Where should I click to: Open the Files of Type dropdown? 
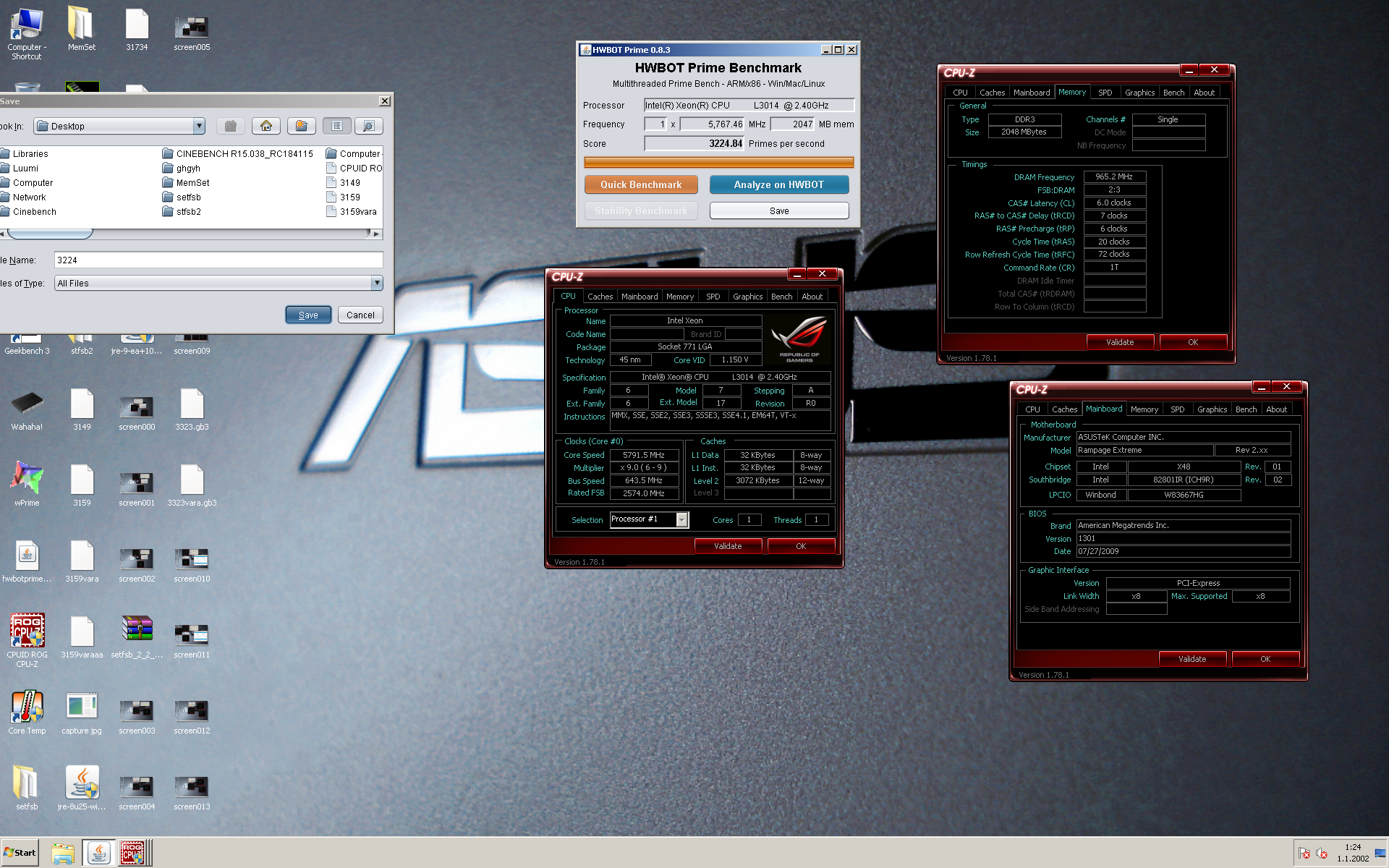coord(376,283)
